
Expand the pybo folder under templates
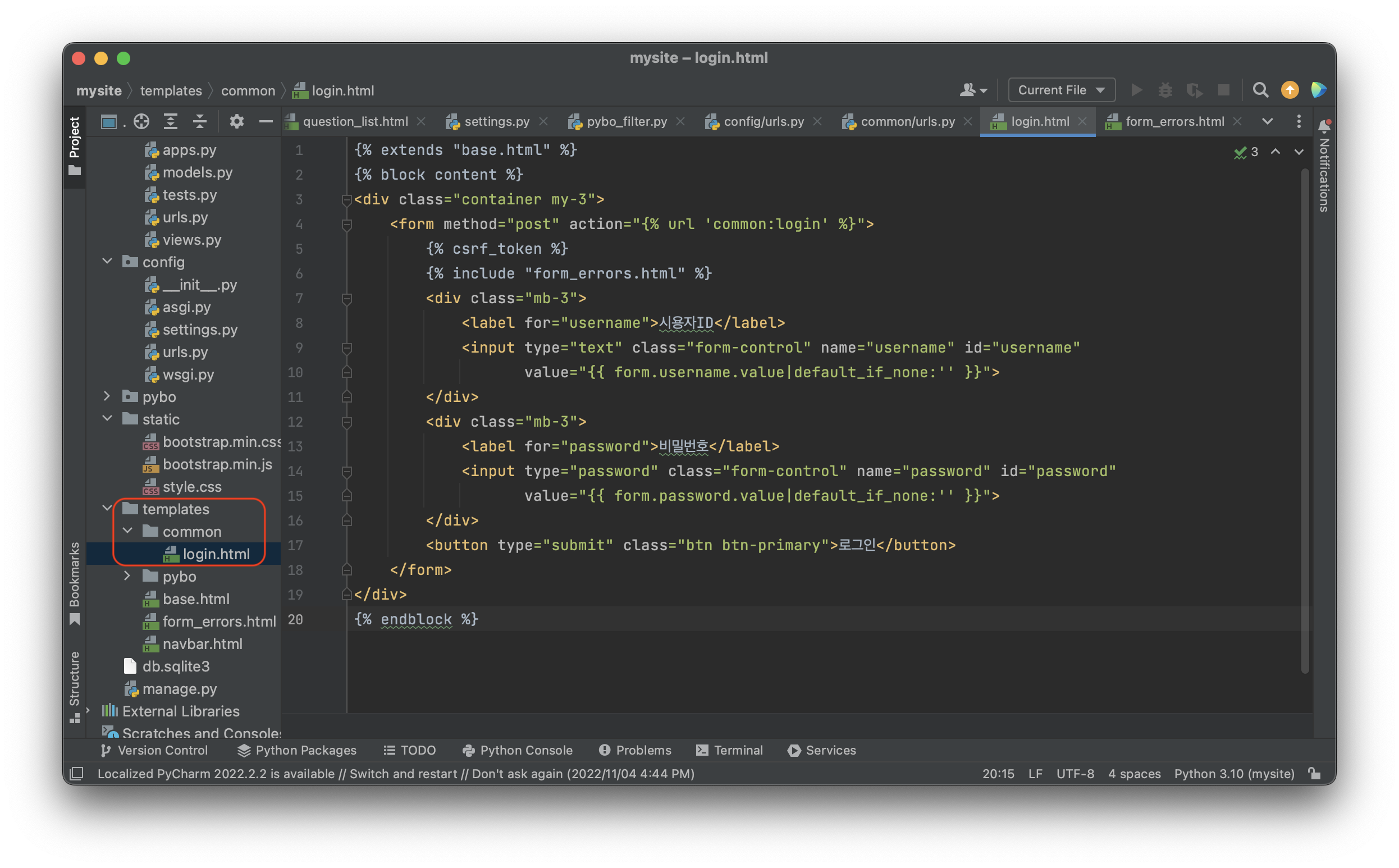click(127, 576)
